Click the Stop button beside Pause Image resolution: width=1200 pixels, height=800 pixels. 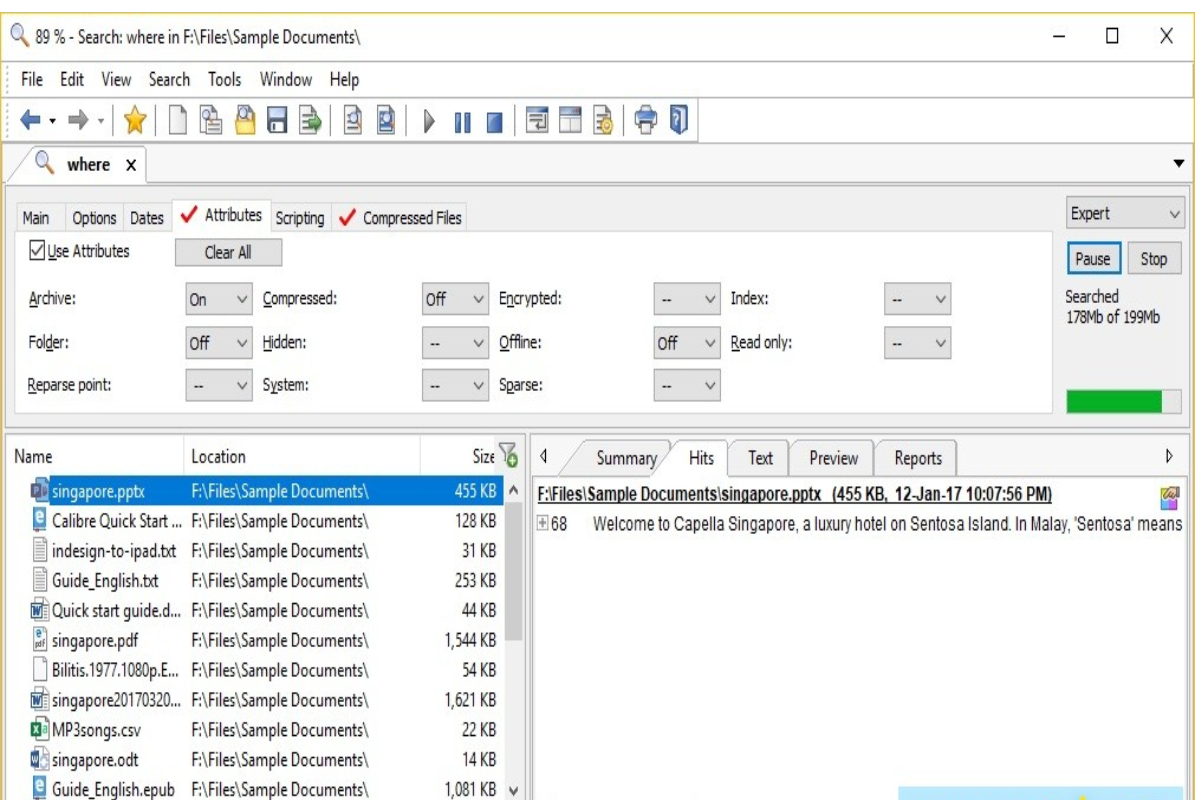[x=1153, y=259]
